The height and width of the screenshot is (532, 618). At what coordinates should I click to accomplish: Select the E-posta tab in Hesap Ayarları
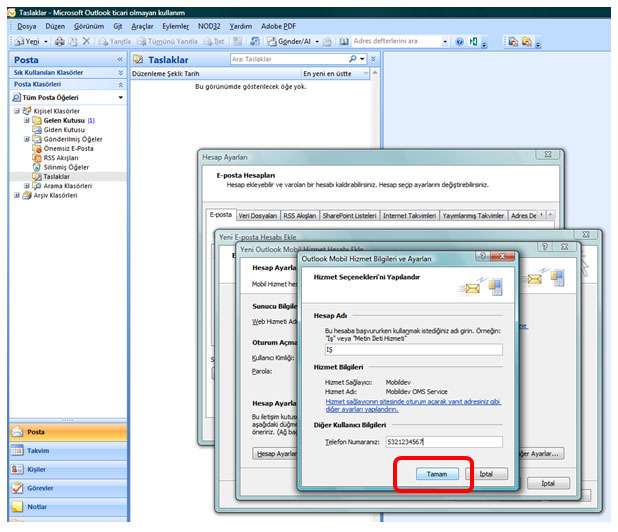click(x=221, y=215)
